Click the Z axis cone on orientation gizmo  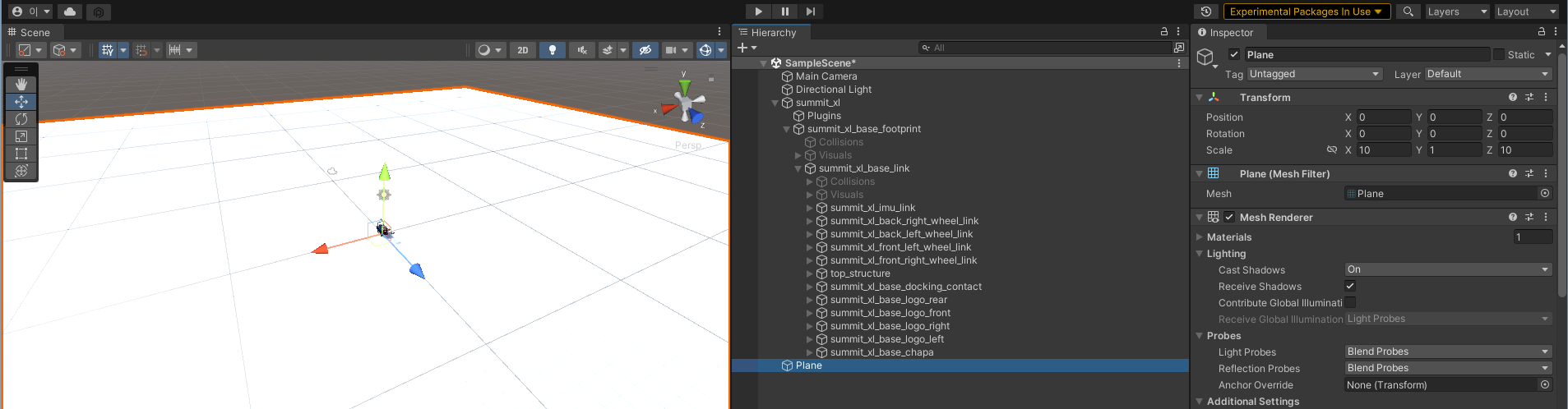(x=697, y=116)
